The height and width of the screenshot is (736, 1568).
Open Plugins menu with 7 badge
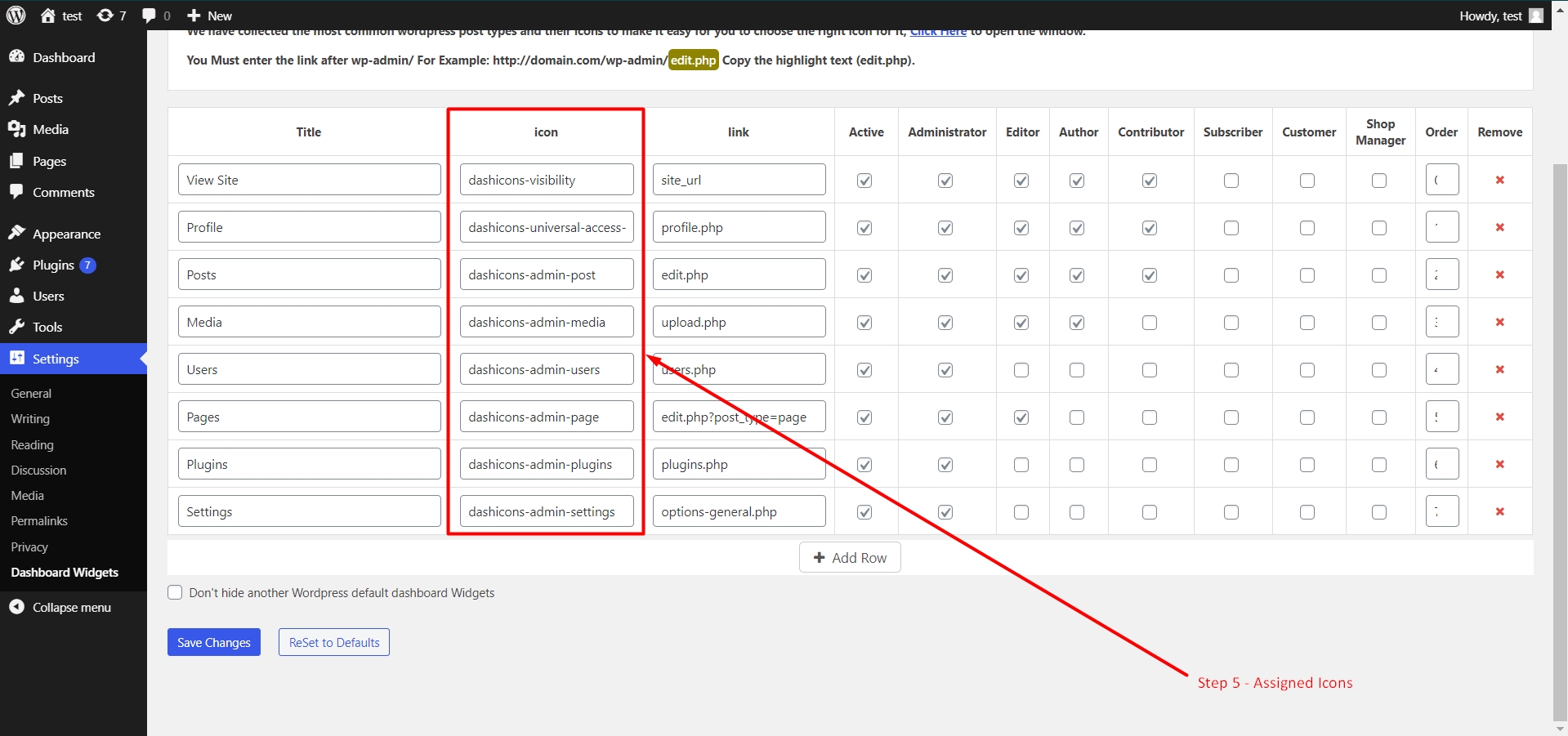(74, 265)
